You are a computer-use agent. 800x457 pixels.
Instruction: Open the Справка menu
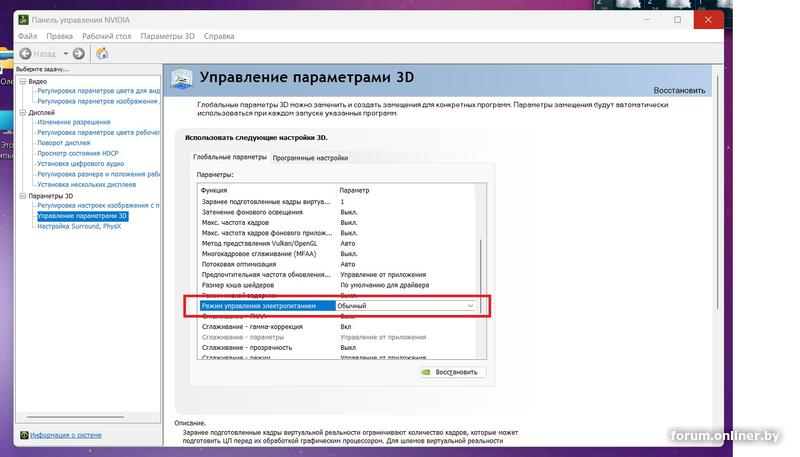coord(219,36)
